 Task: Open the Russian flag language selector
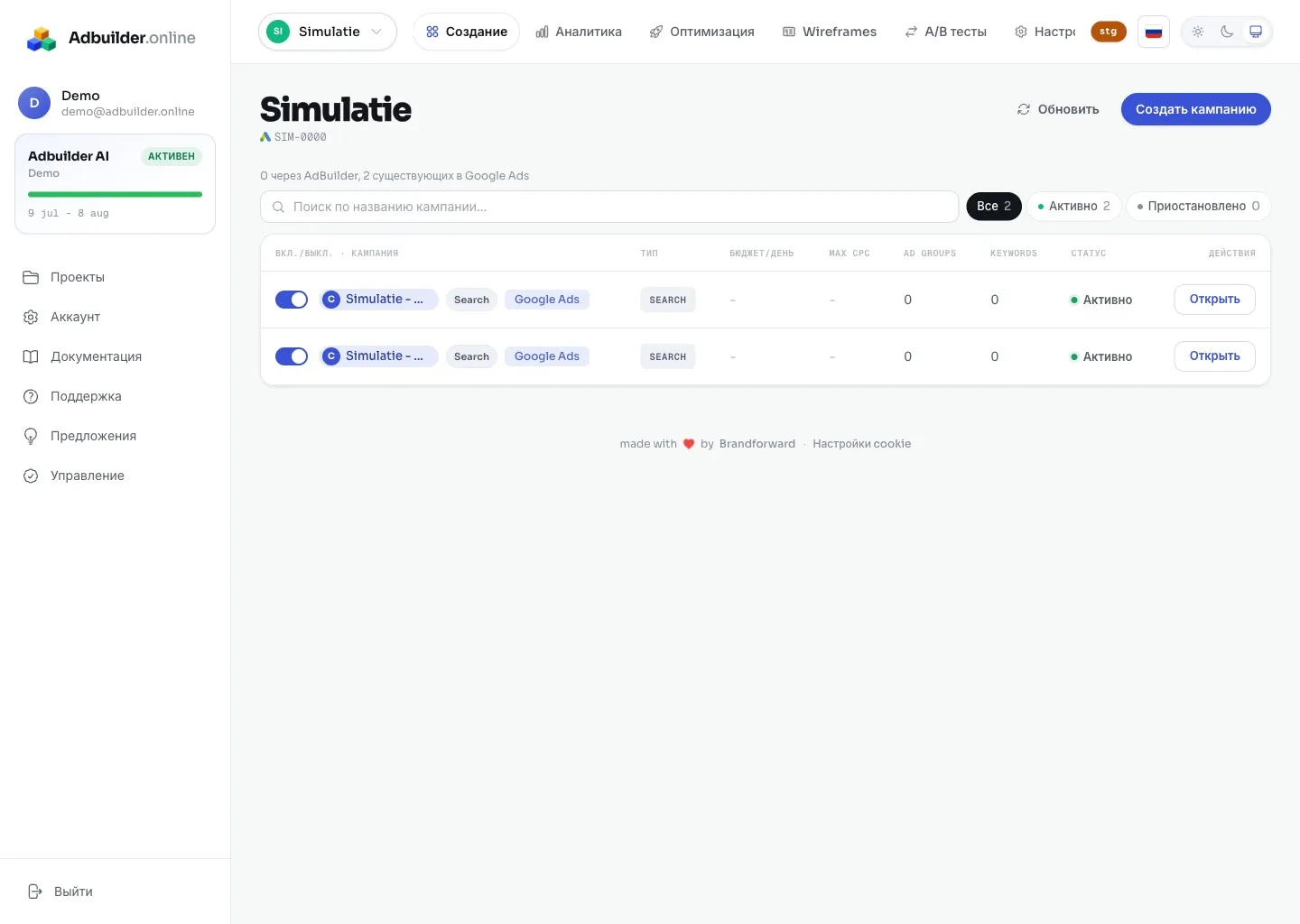1154,32
